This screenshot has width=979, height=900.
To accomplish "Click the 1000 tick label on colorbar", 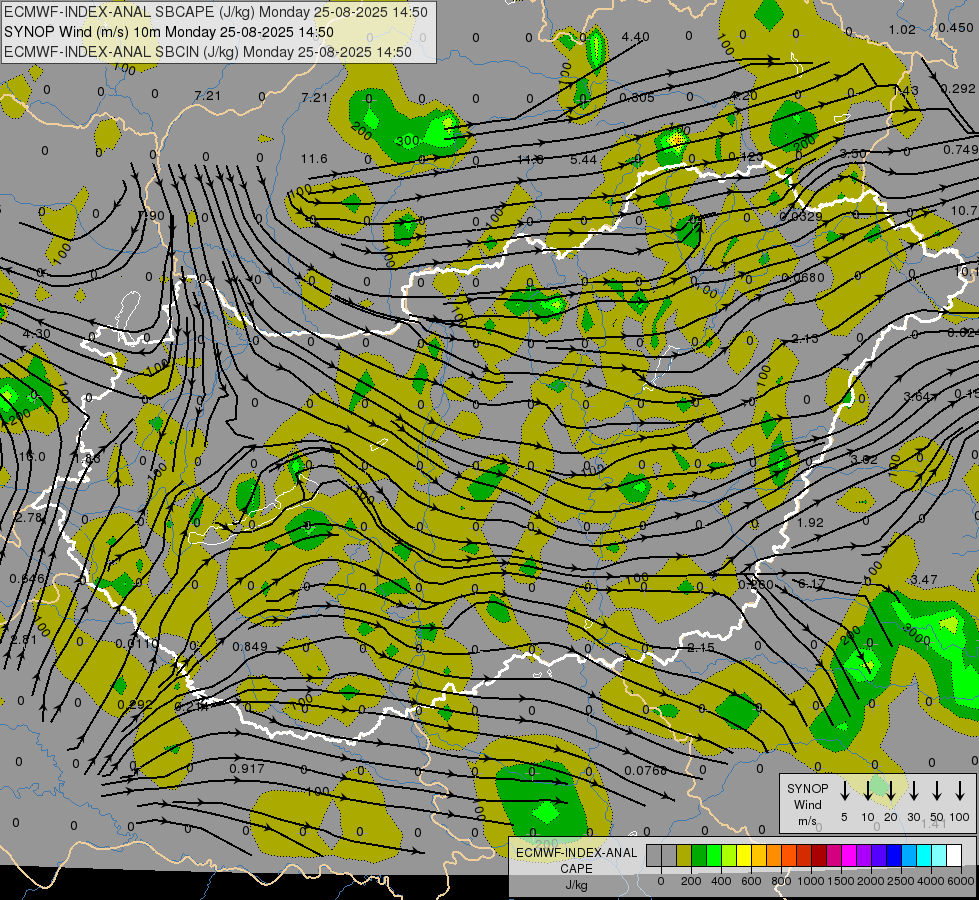I will 810,881.
